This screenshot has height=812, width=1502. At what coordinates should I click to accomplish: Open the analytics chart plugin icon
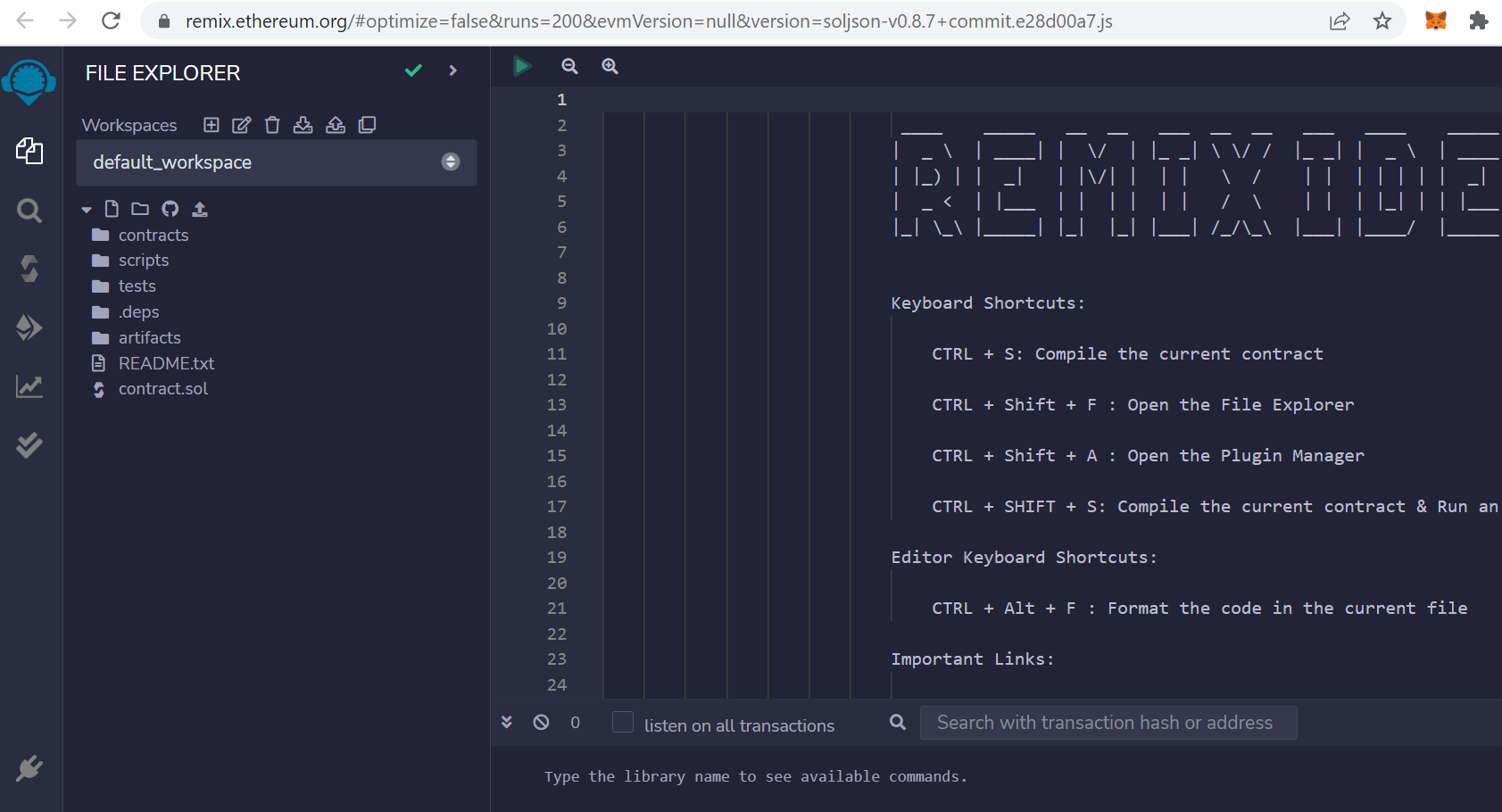pos(29,386)
